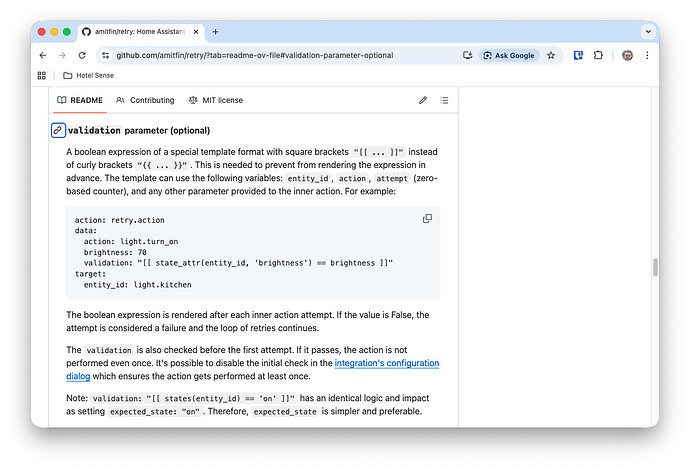Switch to the Contributing tab
Image resolution: width=690 pixels, height=467 pixels.
click(x=145, y=100)
